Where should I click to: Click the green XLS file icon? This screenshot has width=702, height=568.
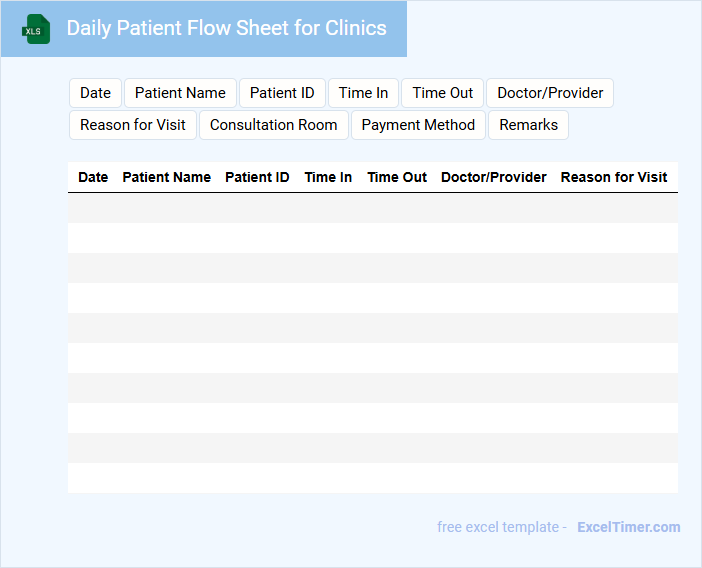(36, 29)
